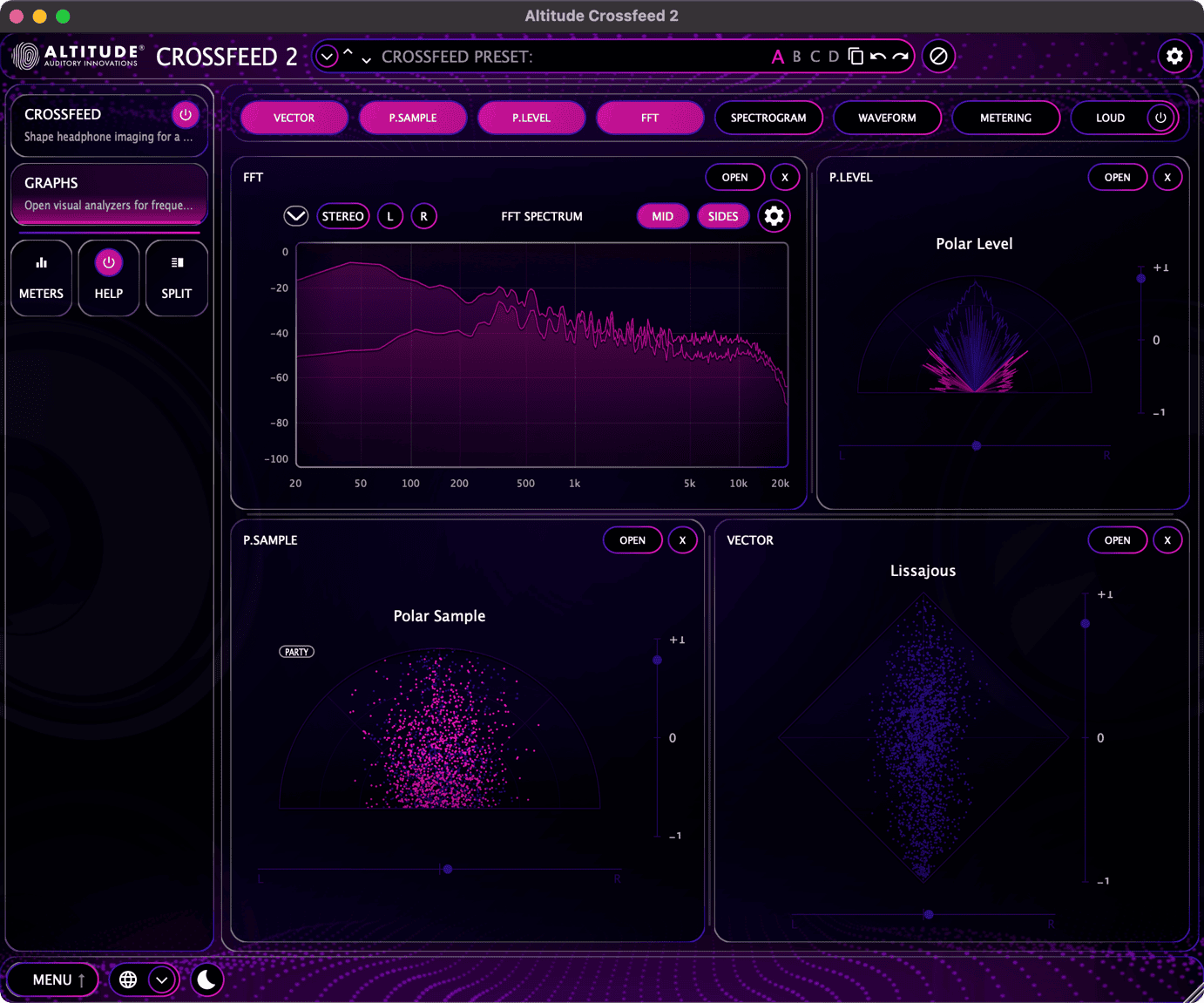
Task: Click the Lissajous vector display
Action: (x=923, y=737)
